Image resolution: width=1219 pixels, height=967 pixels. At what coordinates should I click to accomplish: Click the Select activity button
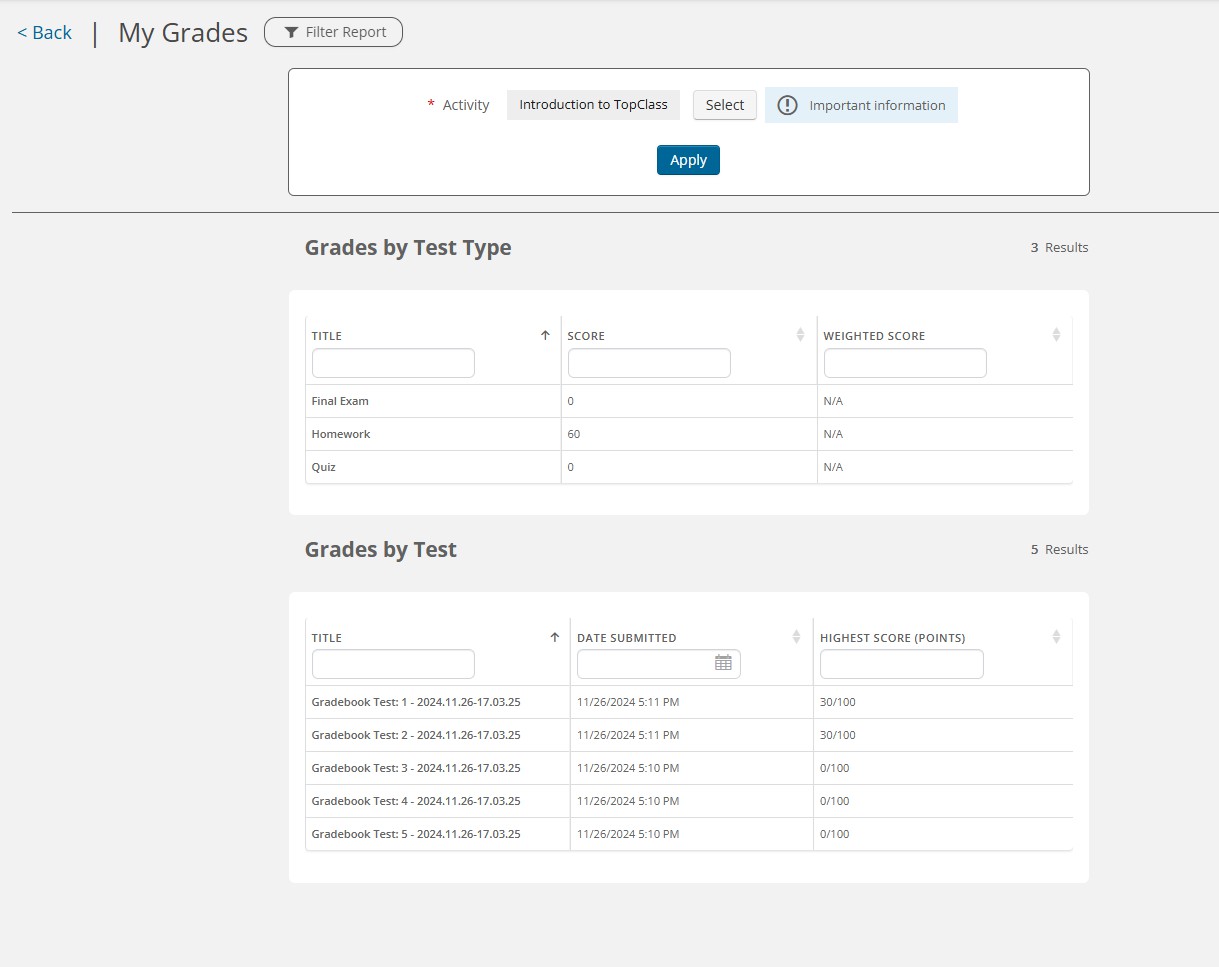(x=725, y=105)
